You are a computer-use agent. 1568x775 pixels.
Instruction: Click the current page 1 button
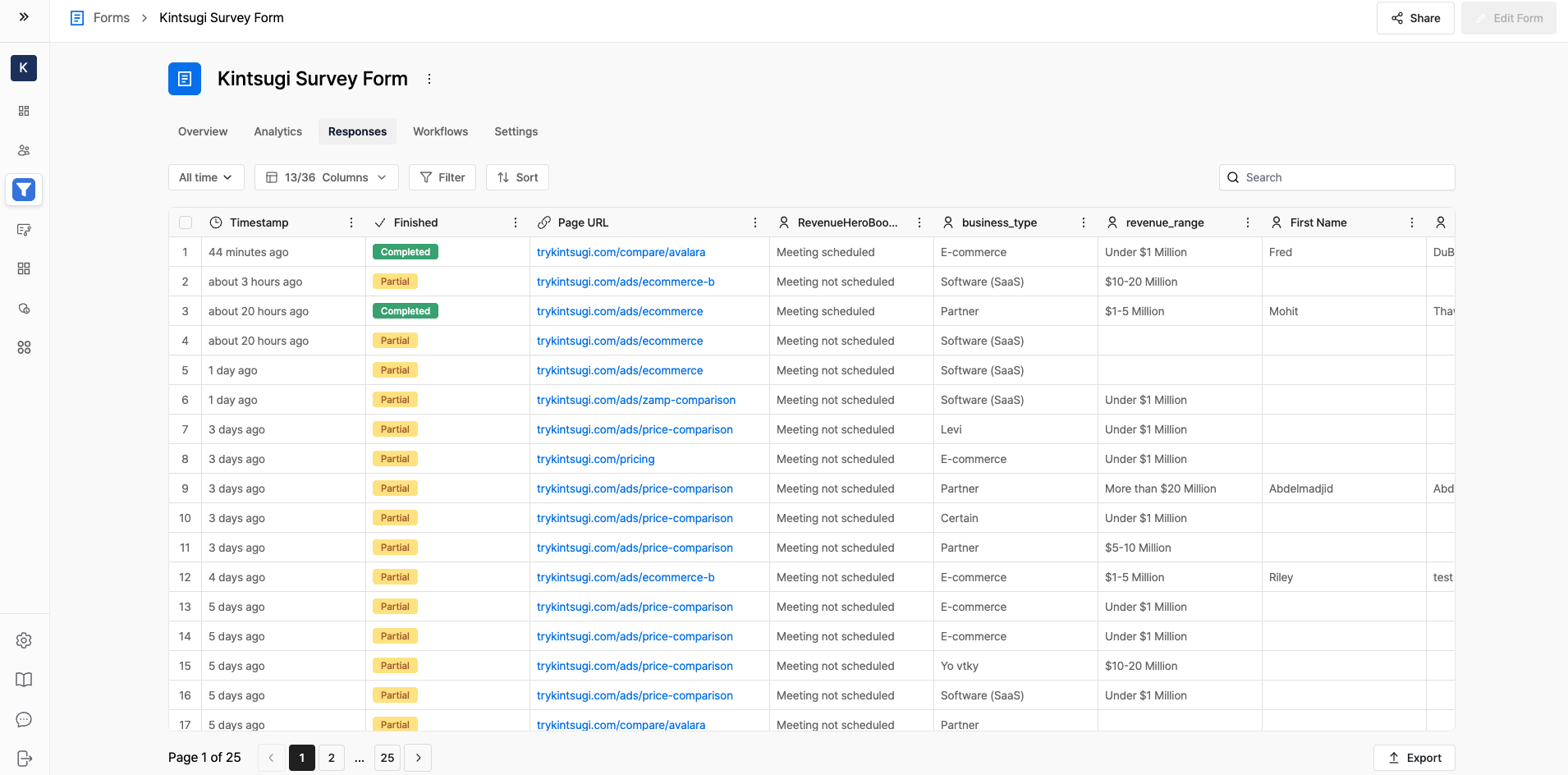point(302,758)
